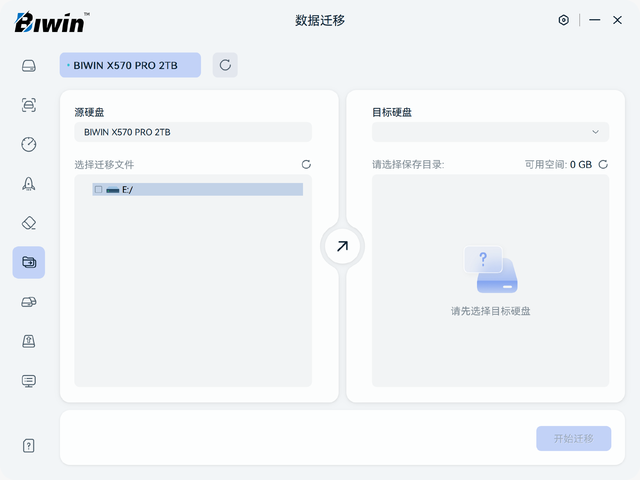Screen dimensions: 640x480
Task: Refresh the 可用空间 available space
Action: [x=603, y=164]
